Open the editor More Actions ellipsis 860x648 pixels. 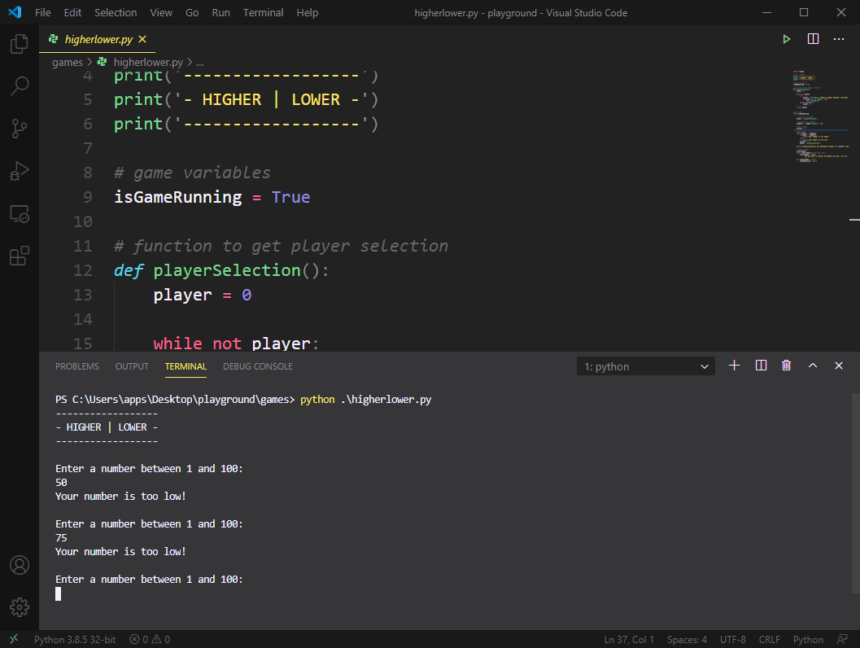point(838,39)
